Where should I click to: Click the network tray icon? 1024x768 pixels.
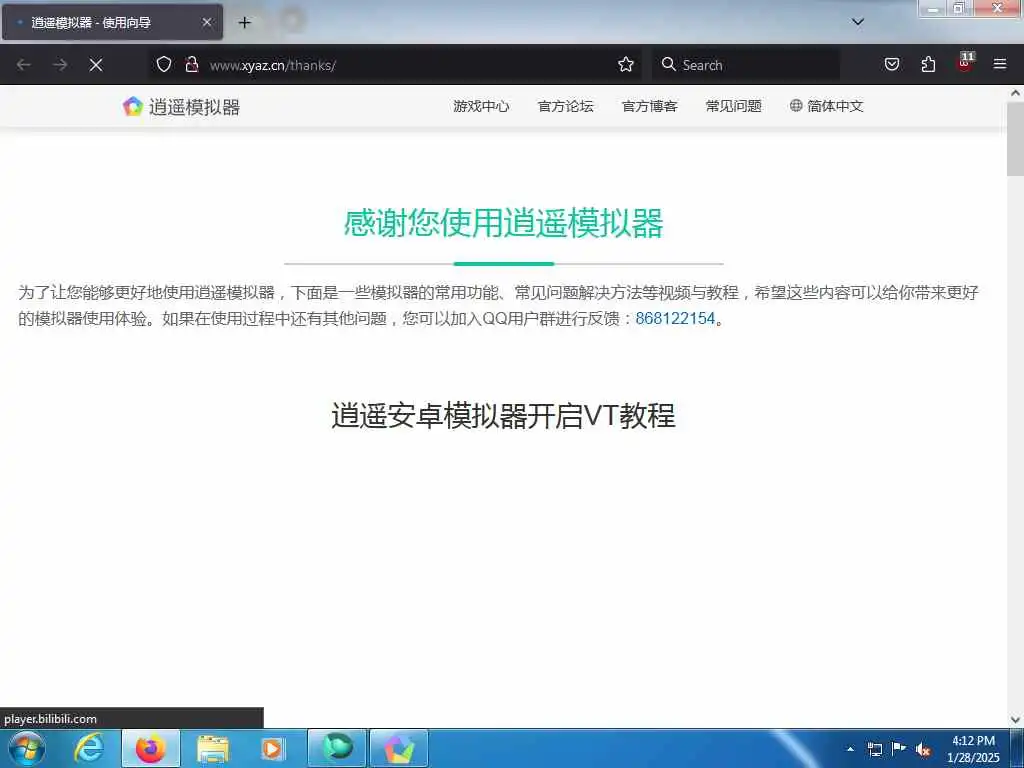[874, 749]
